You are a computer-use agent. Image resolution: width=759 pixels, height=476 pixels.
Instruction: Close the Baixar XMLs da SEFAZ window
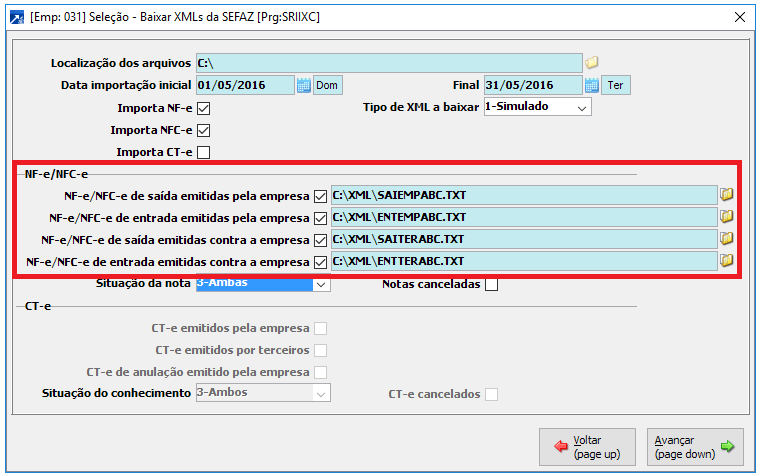pyautogui.click(x=740, y=17)
